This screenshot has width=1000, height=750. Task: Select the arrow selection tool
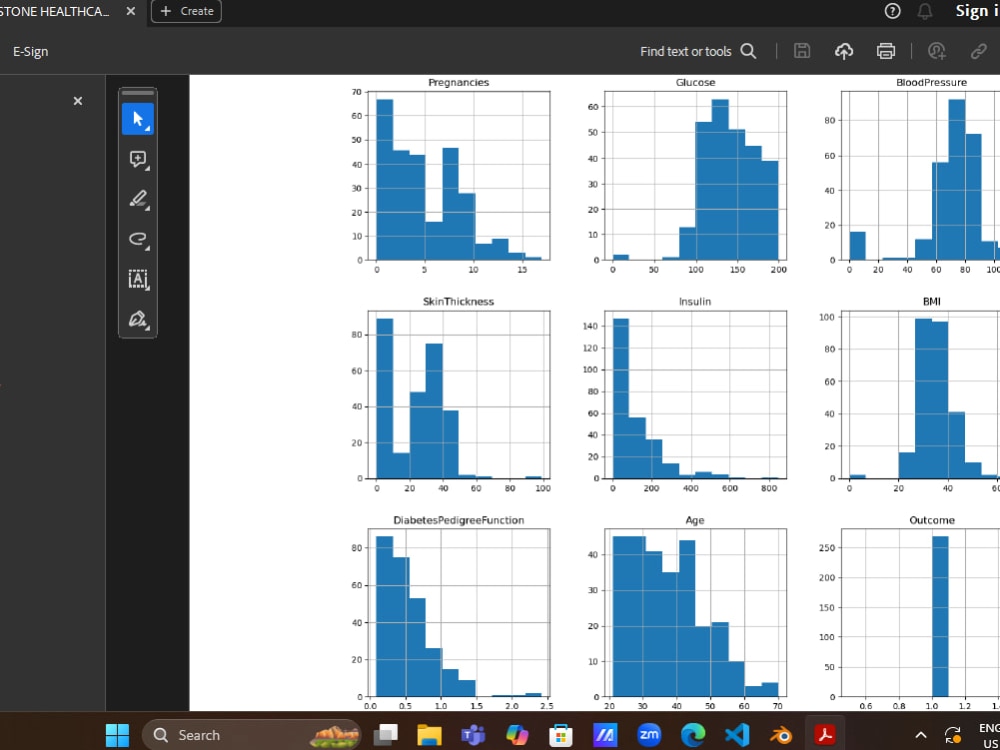(x=138, y=119)
